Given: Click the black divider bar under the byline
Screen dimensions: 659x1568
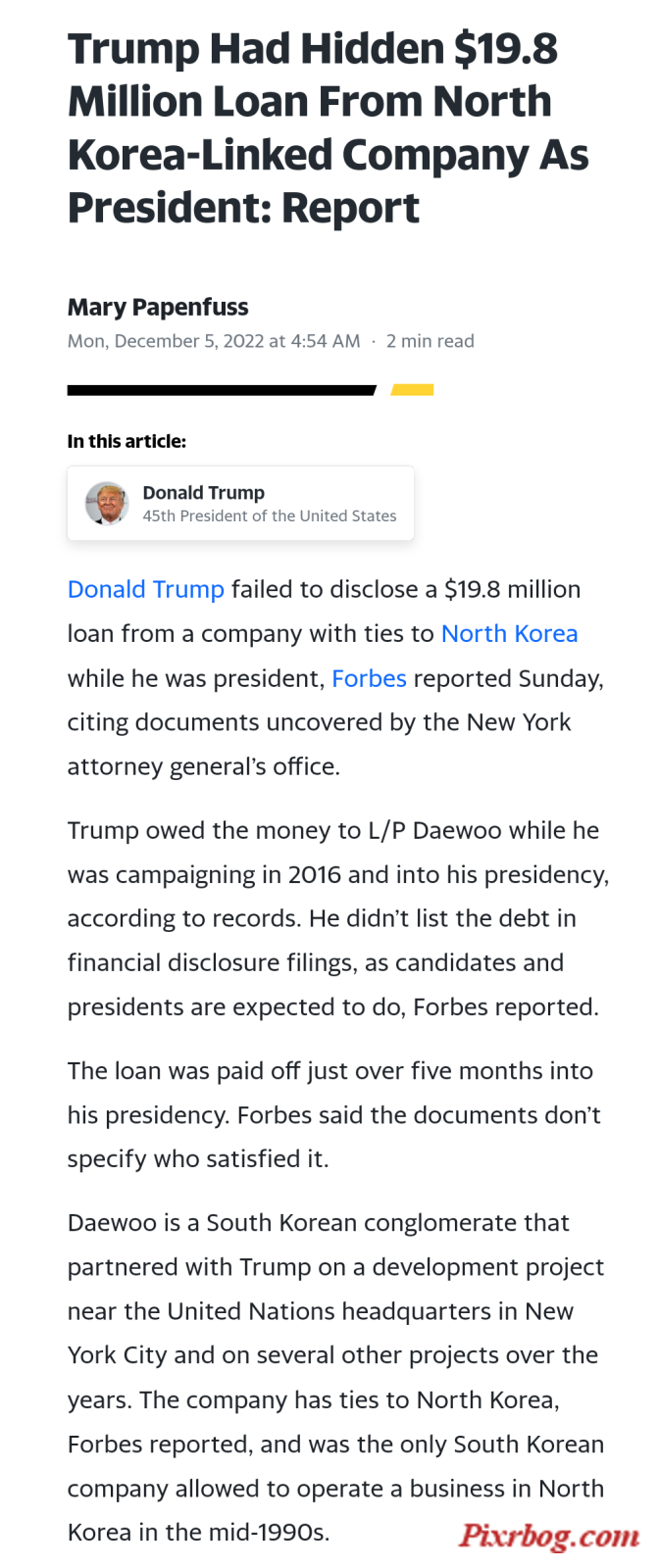Looking at the screenshot, I should pyautogui.click(x=222, y=390).
